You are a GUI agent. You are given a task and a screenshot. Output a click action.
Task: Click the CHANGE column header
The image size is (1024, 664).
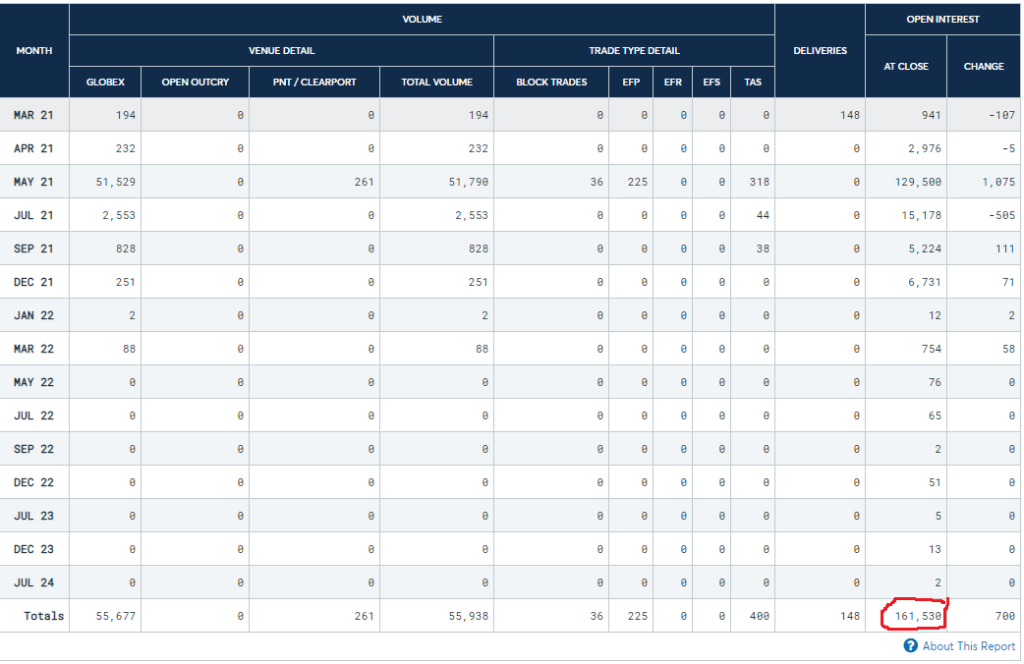point(983,66)
